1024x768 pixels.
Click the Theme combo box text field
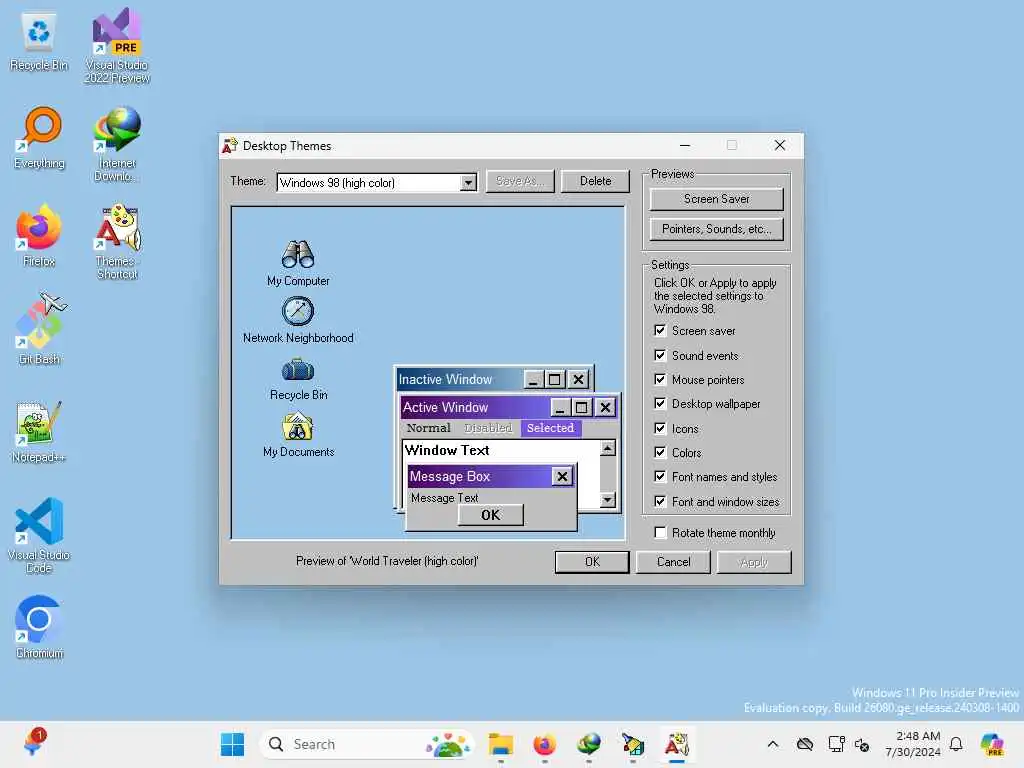click(x=369, y=183)
